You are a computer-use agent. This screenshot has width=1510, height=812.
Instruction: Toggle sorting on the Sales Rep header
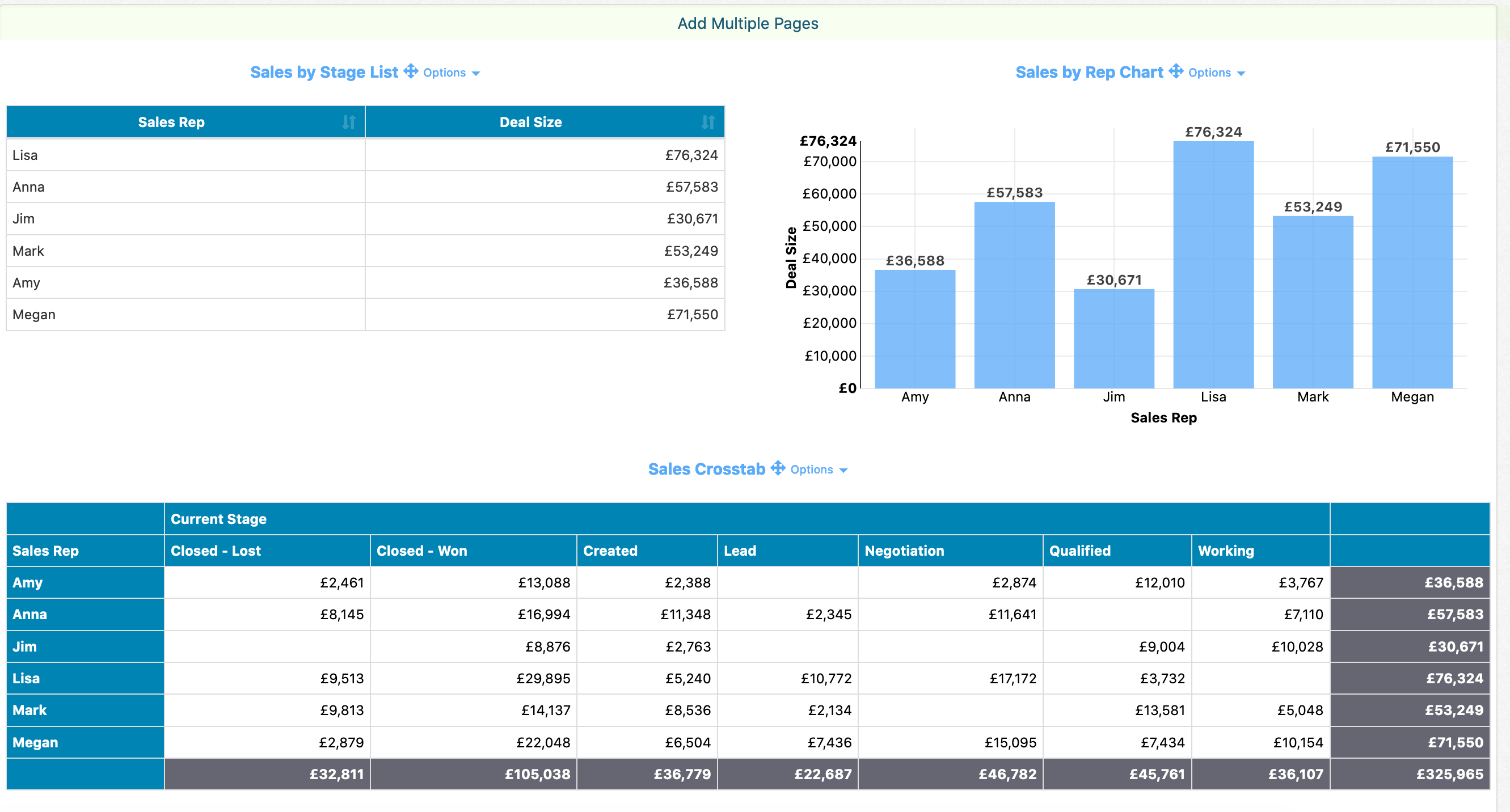(171, 122)
